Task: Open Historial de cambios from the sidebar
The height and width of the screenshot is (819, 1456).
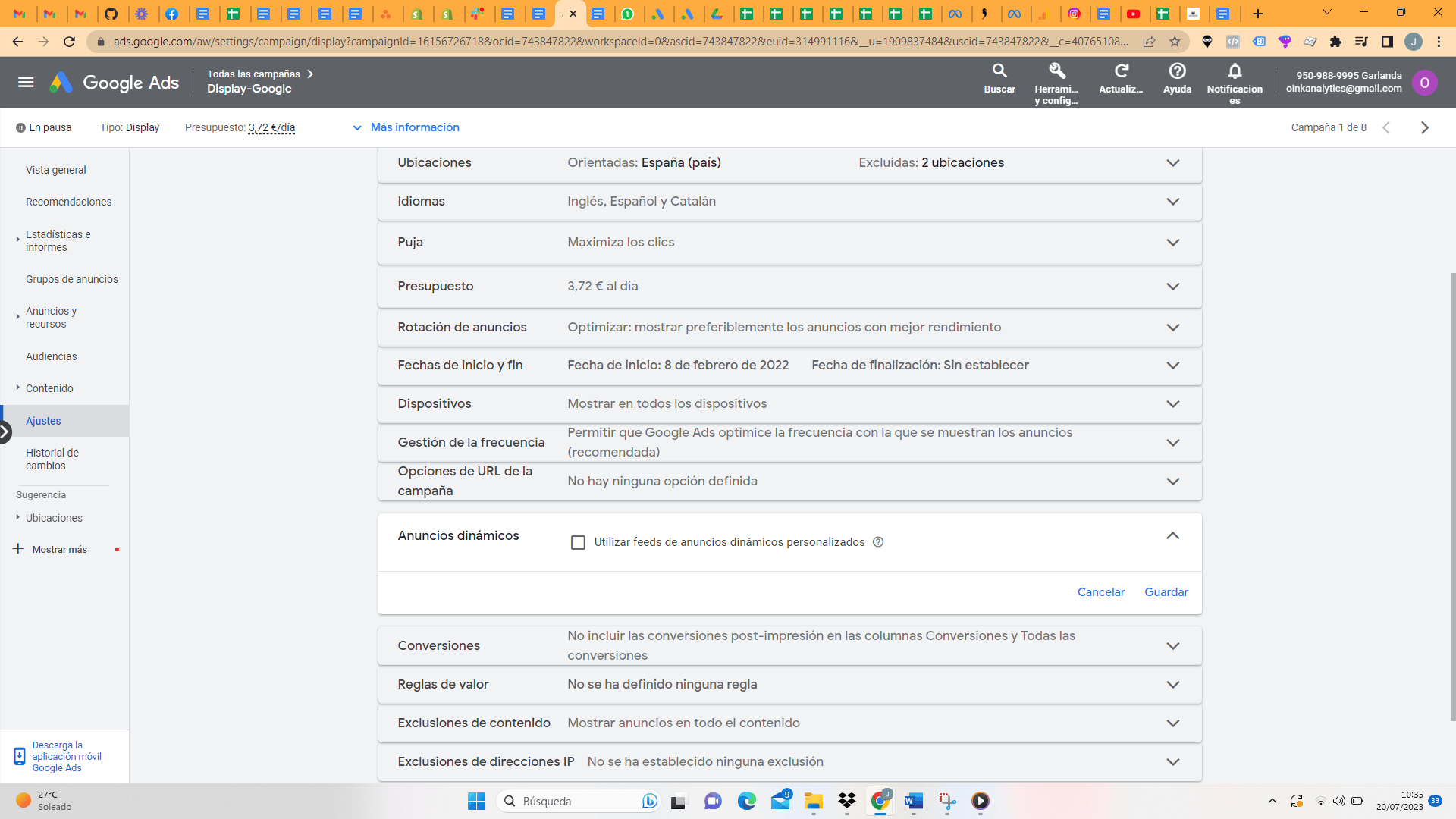Action: click(x=52, y=459)
